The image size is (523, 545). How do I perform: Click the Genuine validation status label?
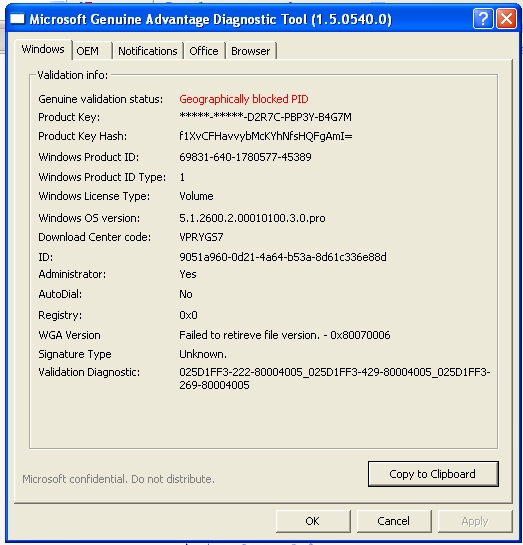pyautogui.click(x=100, y=99)
